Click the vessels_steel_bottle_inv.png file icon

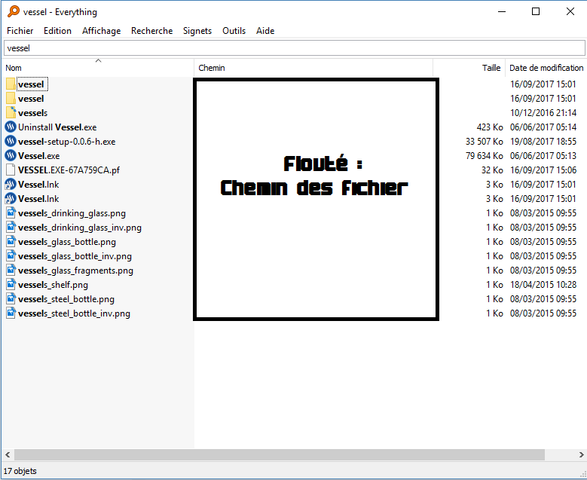click(x=11, y=313)
